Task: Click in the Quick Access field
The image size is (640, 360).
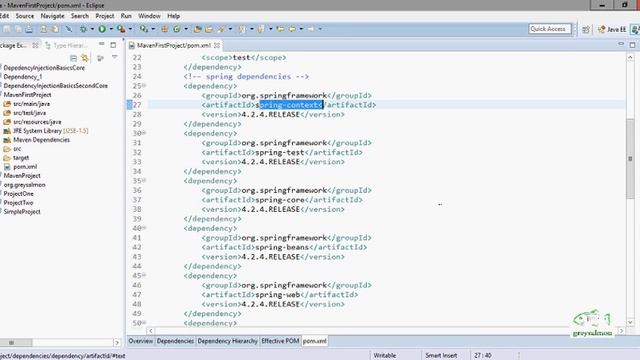Action: [550, 29]
